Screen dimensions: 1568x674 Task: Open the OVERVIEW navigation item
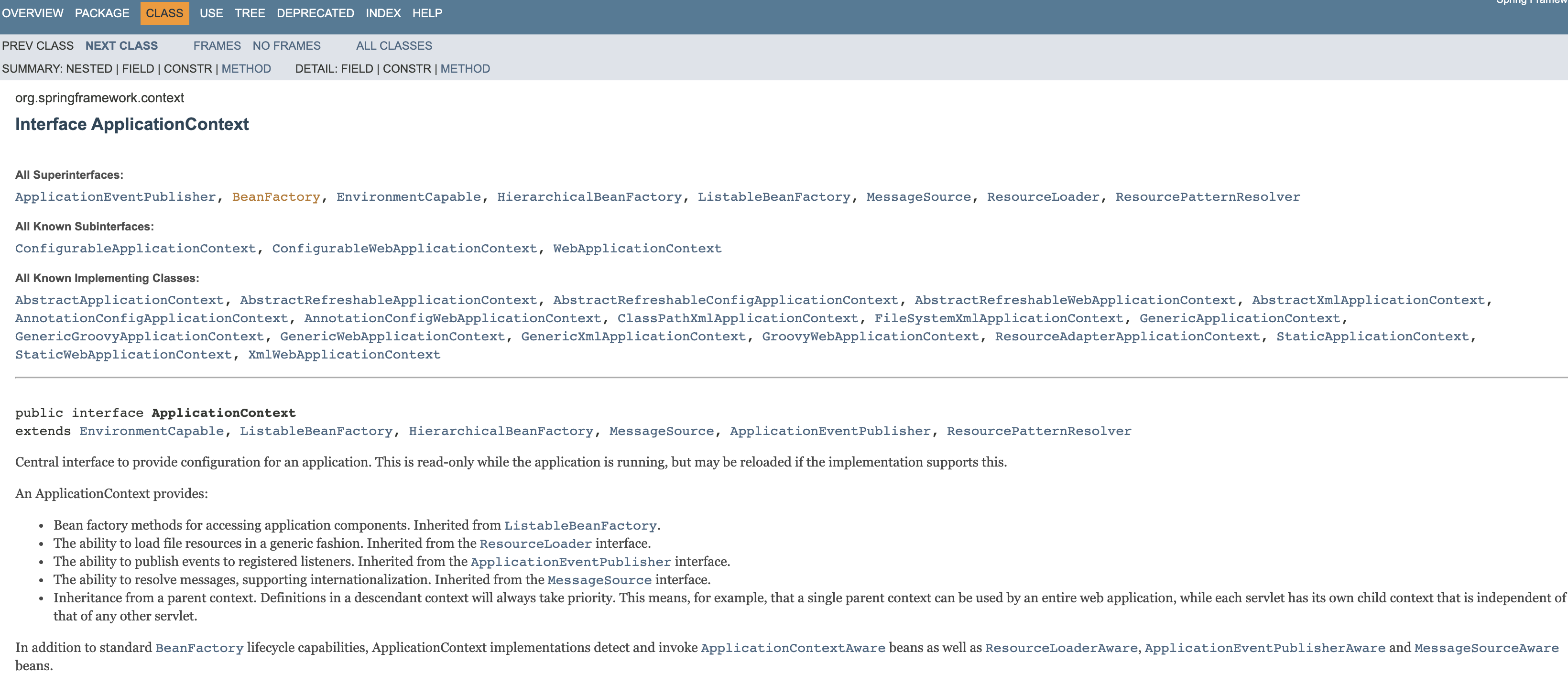32,13
